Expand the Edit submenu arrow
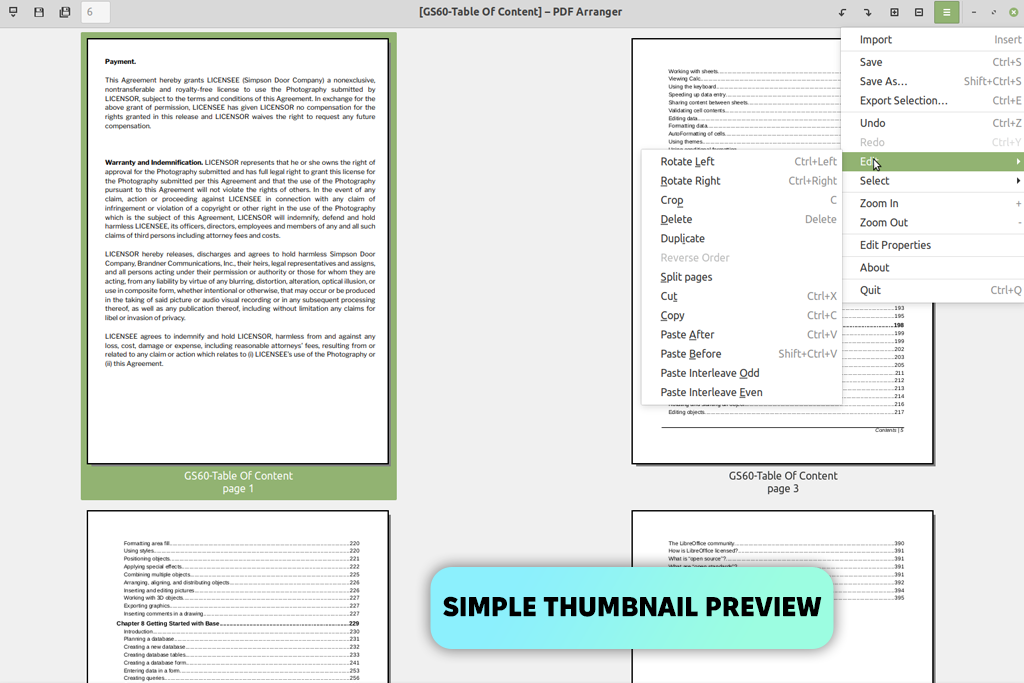This screenshot has width=1024, height=683. point(1017,161)
